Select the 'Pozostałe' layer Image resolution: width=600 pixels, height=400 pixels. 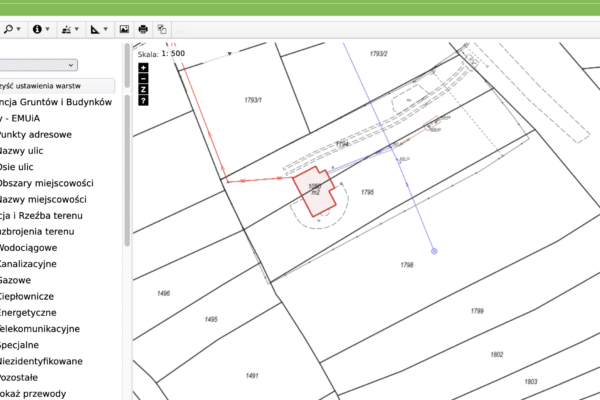pyautogui.click(x=19, y=377)
